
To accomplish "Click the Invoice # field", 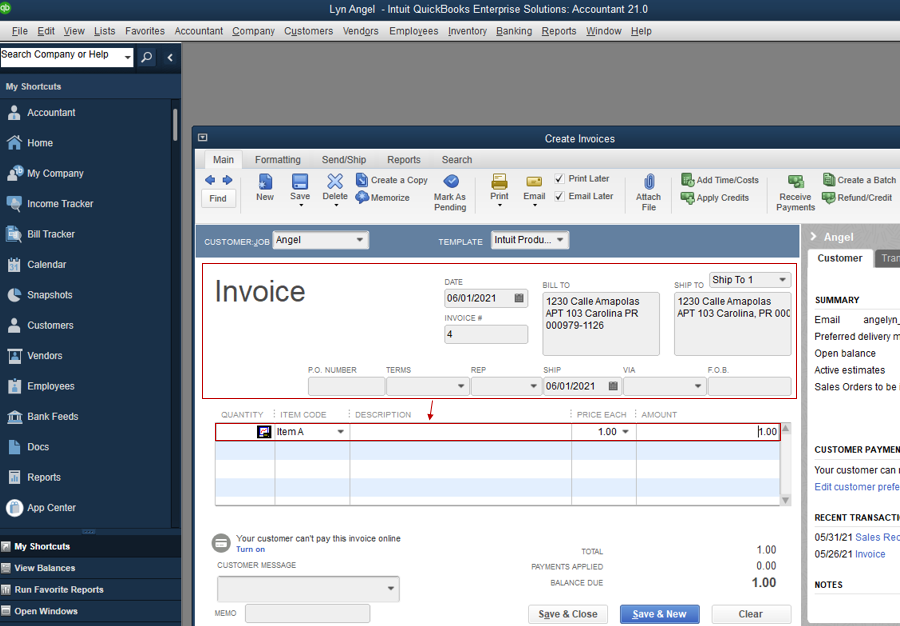I will (486, 334).
